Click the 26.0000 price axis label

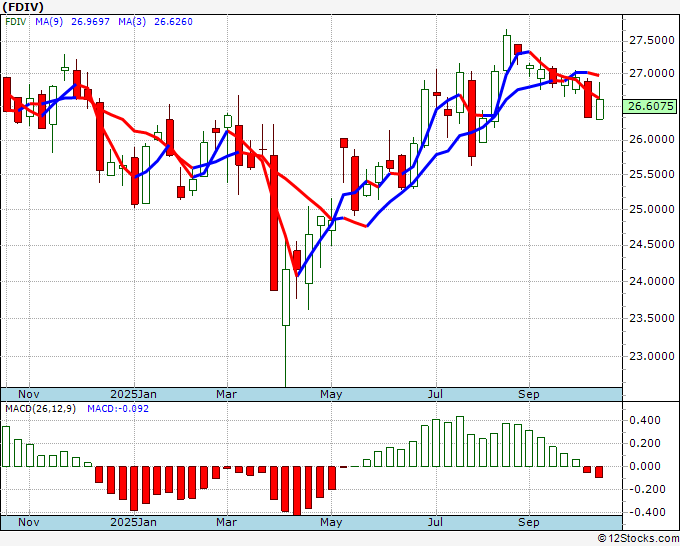pyautogui.click(x=652, y=139)
